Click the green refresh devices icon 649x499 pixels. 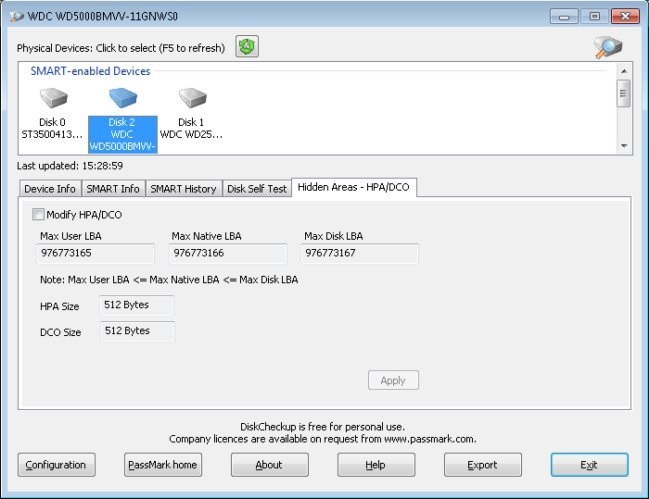click(247, 46)
